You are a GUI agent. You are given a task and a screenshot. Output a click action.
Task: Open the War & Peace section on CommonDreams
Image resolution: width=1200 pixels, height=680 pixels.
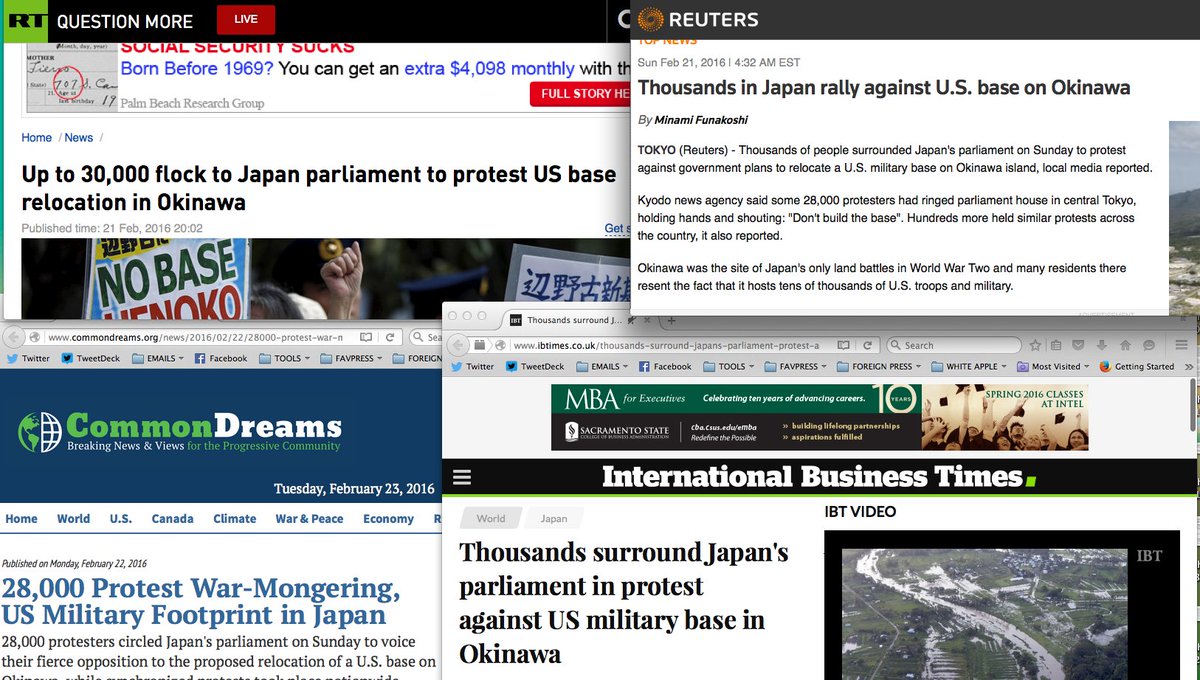coord(309,519)
